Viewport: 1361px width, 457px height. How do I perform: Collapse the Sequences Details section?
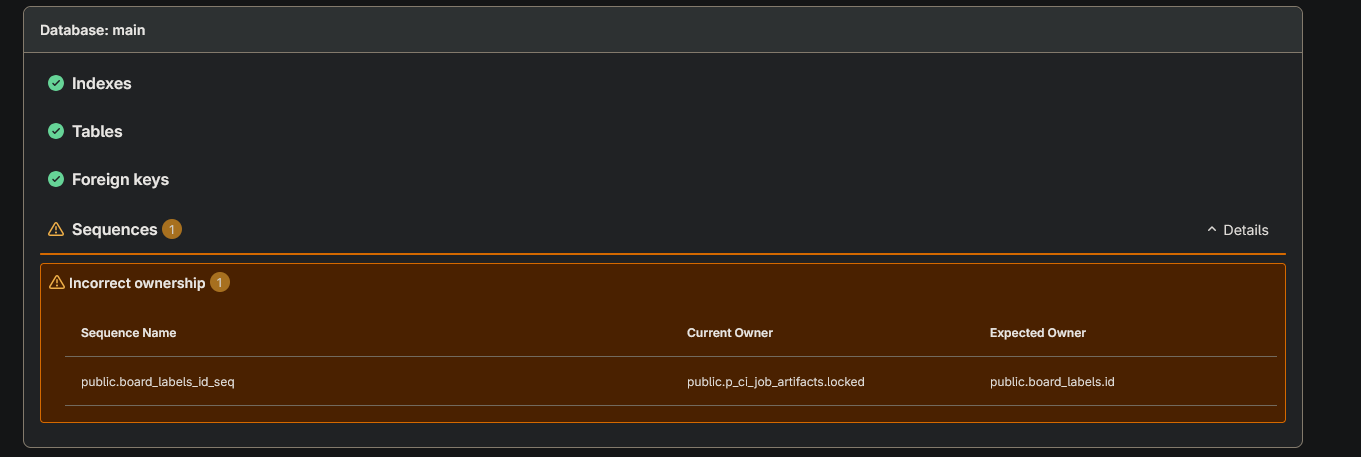(x=1237, y=230)
